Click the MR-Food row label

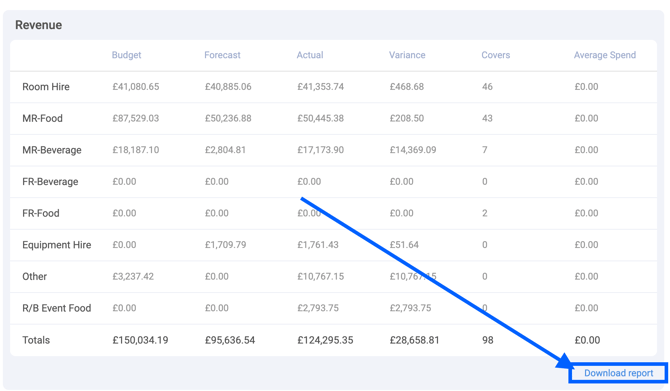pos(42,118)
